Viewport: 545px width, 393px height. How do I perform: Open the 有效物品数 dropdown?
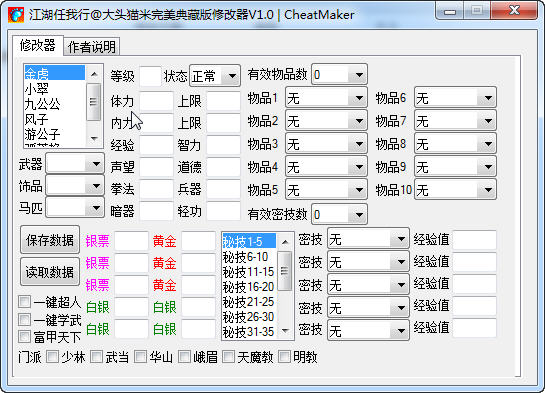[x=339, y=74]
